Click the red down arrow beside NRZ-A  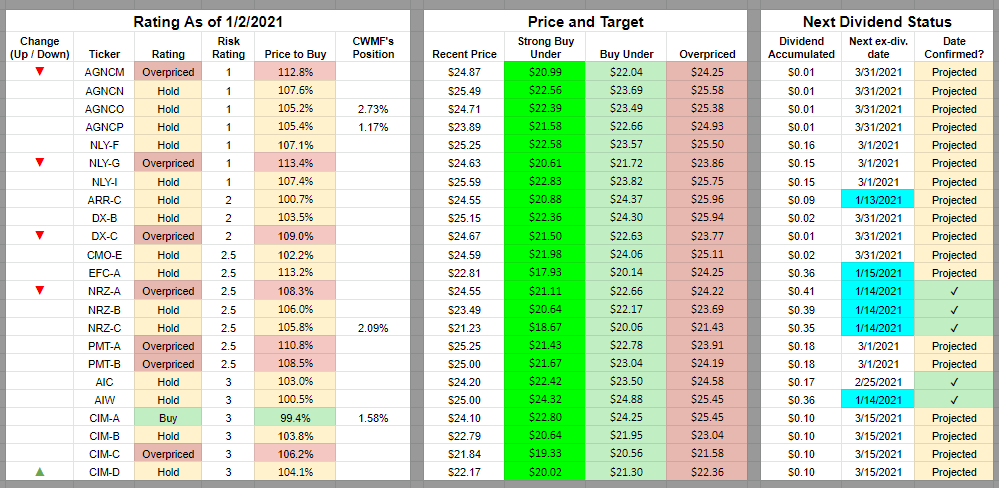[39, 290]
